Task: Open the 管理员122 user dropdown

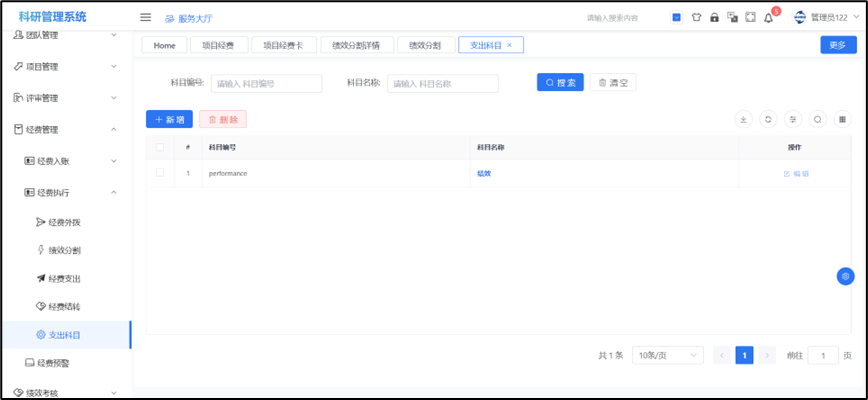Action: [827, 18]
